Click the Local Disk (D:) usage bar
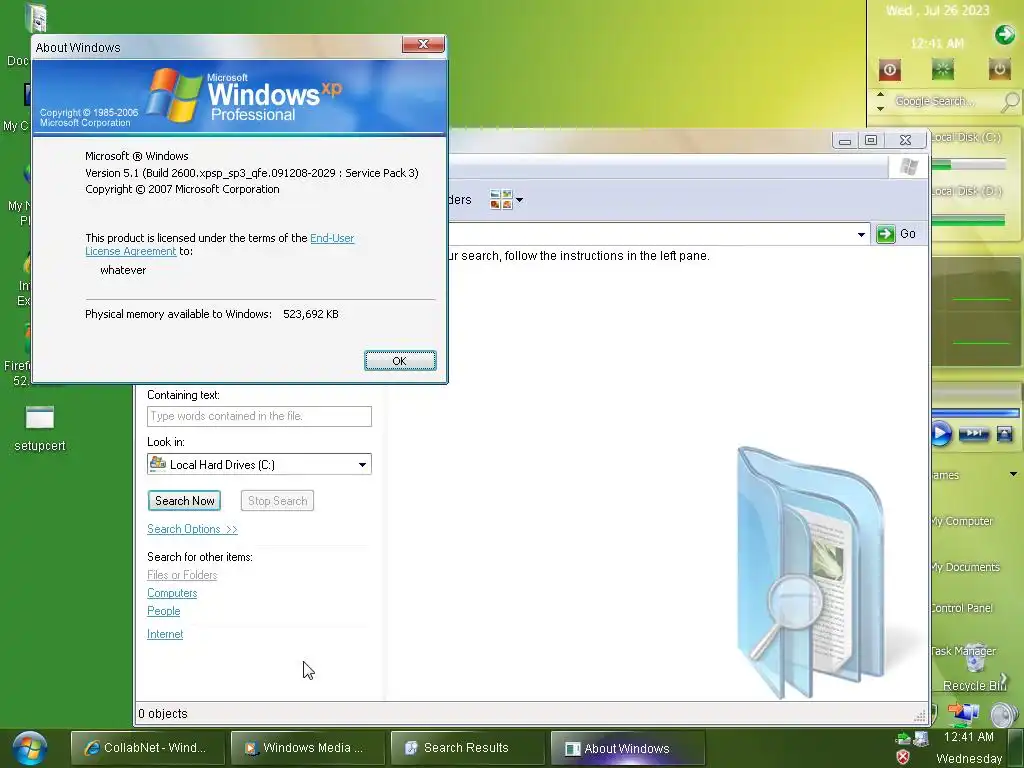The width and height of the screenshot is (1024, 768). point(968,221)
